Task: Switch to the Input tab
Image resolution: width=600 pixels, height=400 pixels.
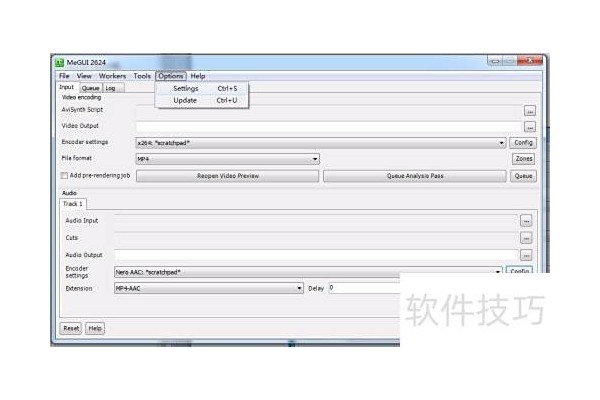Action: (67, 87)
